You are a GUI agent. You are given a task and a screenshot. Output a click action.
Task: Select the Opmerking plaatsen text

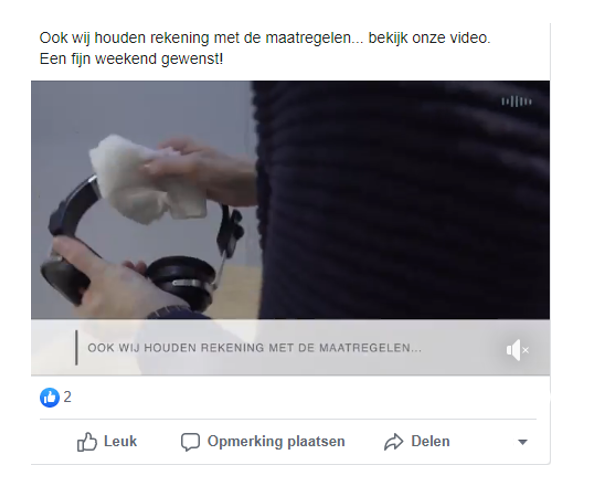click(276, 442)
